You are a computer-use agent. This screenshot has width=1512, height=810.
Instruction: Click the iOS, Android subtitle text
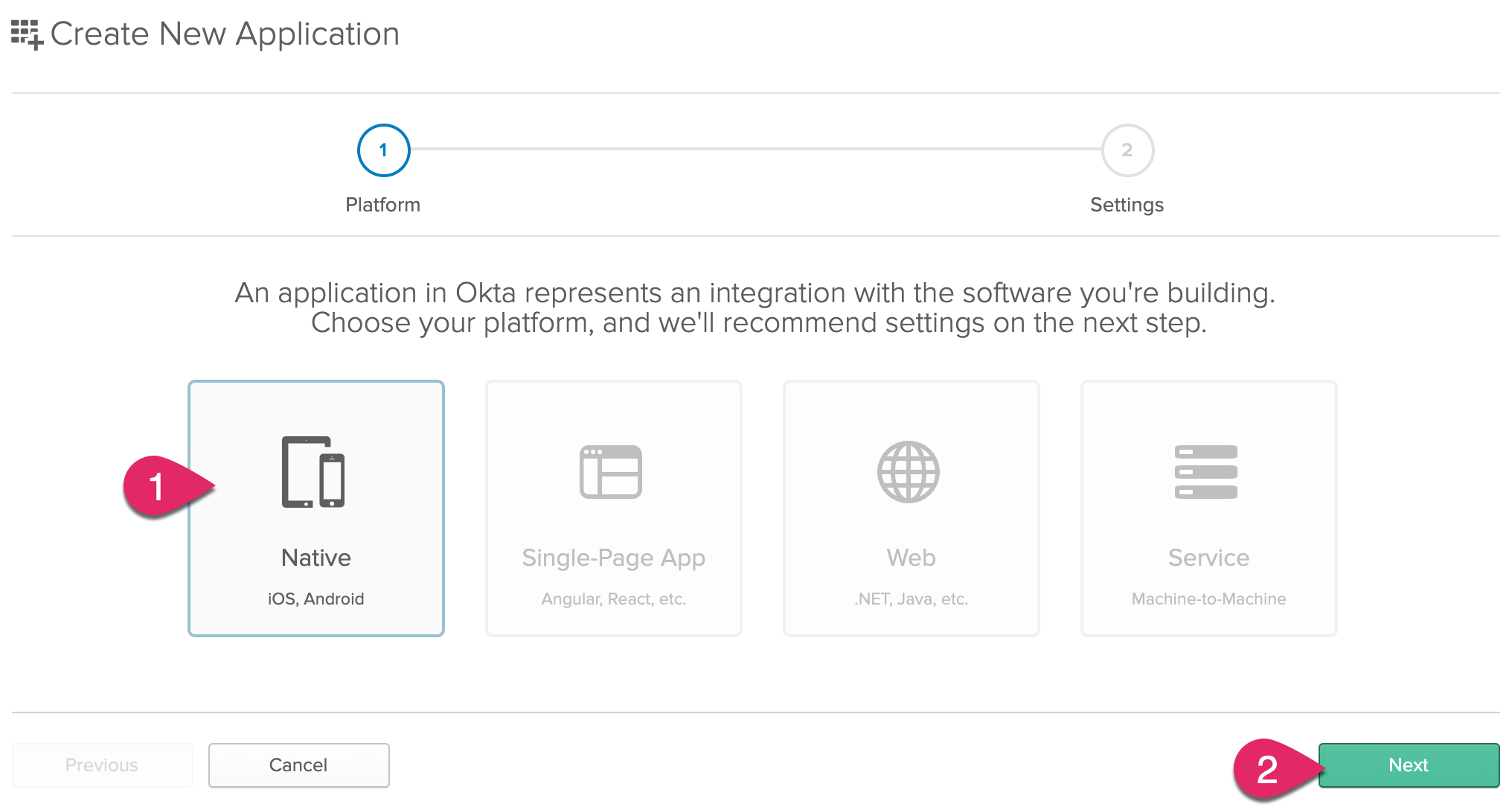click(x=315, y=599)
